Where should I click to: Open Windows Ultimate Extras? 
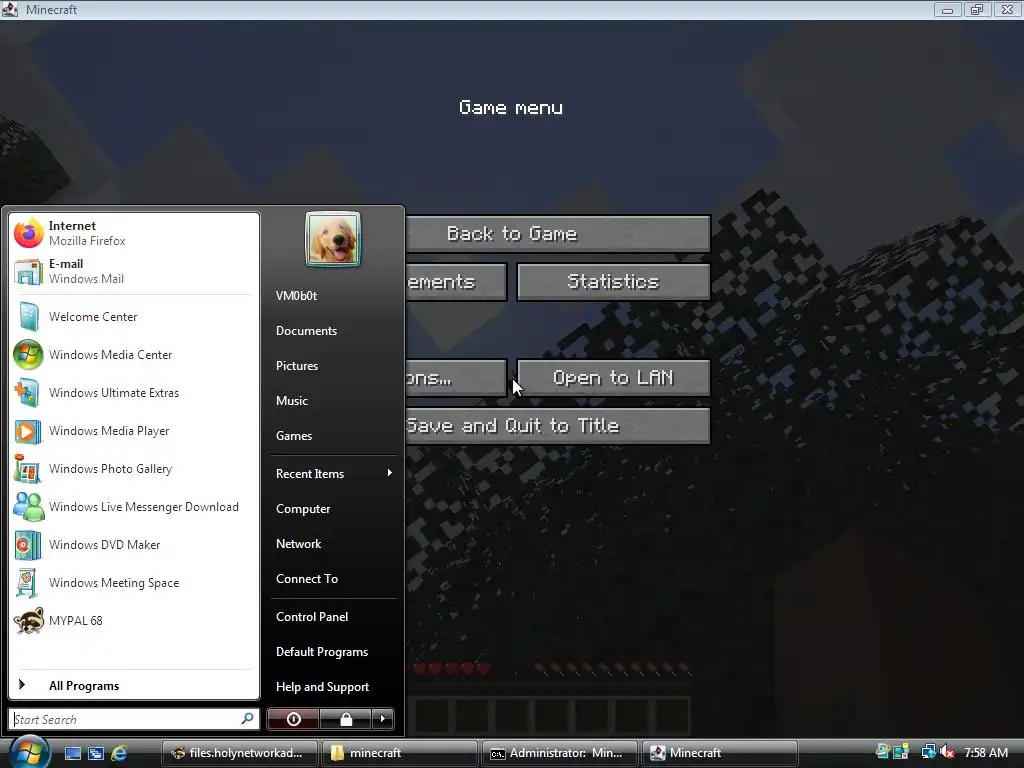coord(134,392)
